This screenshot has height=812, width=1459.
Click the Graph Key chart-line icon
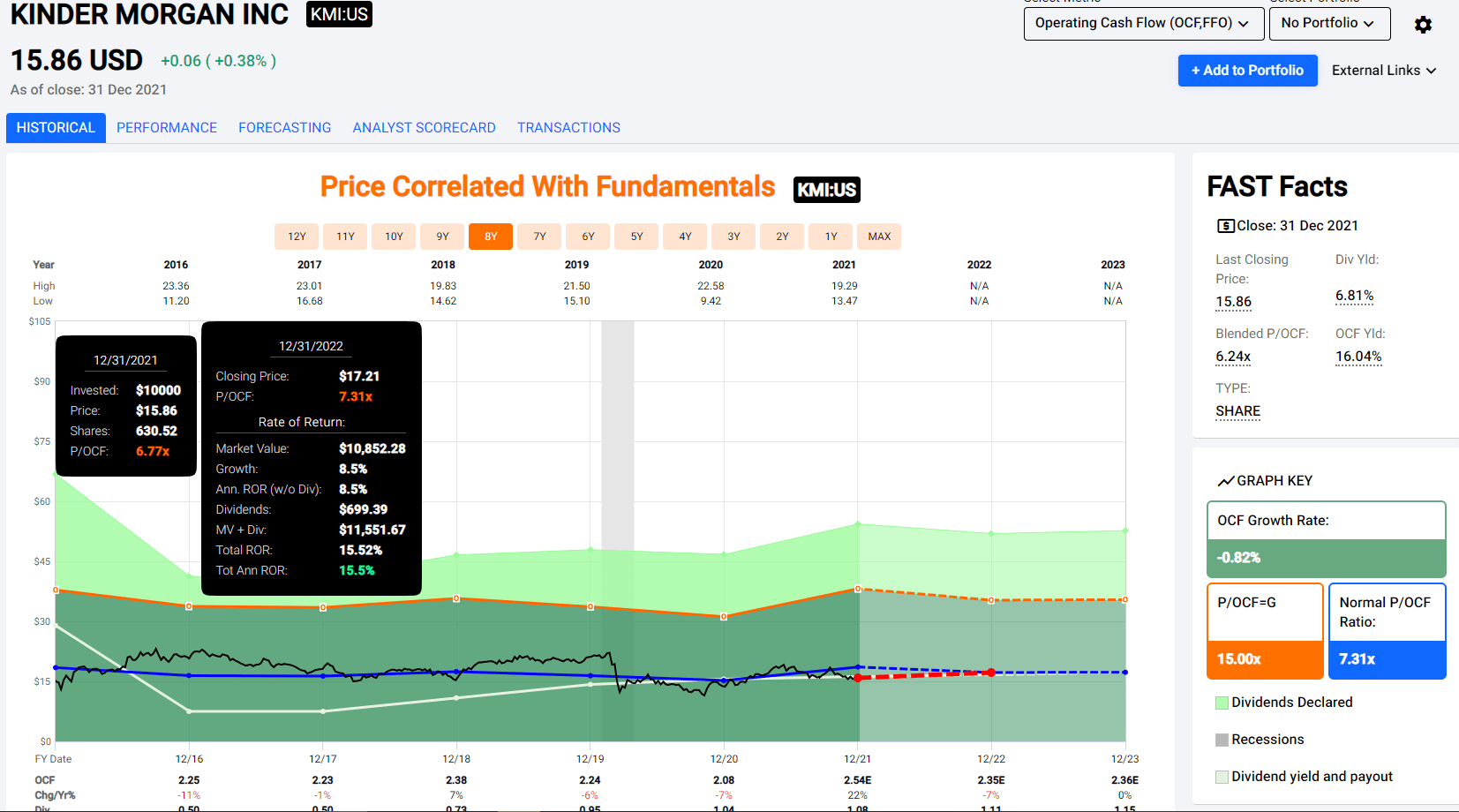coord(1225,481)
